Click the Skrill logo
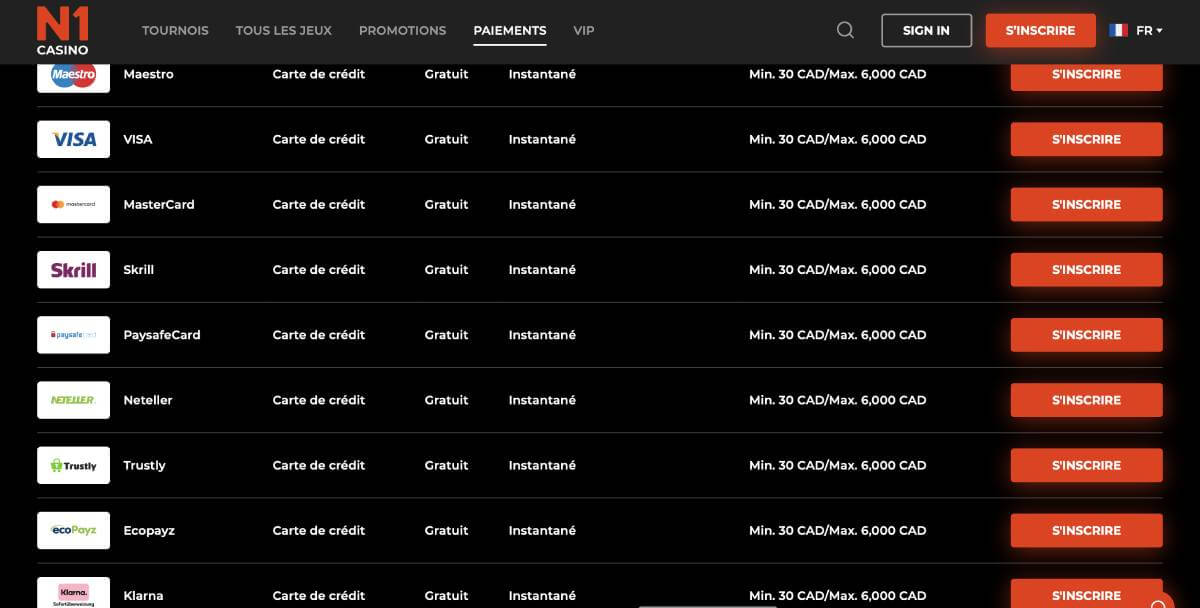The image size is (1200, 608). coord(73,269)
